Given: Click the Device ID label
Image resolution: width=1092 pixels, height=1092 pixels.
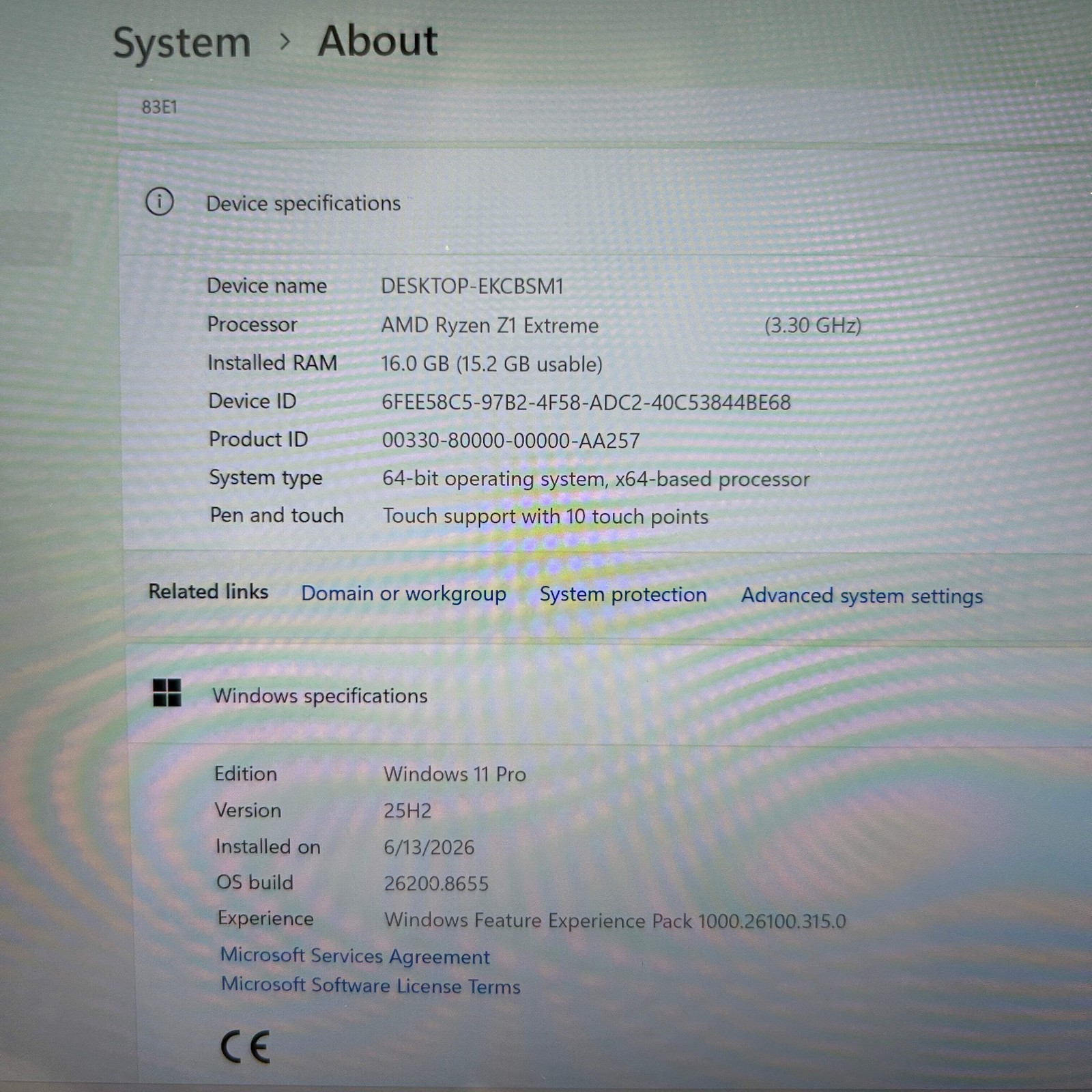Looking at the screenshot, I should coord(253,401).
